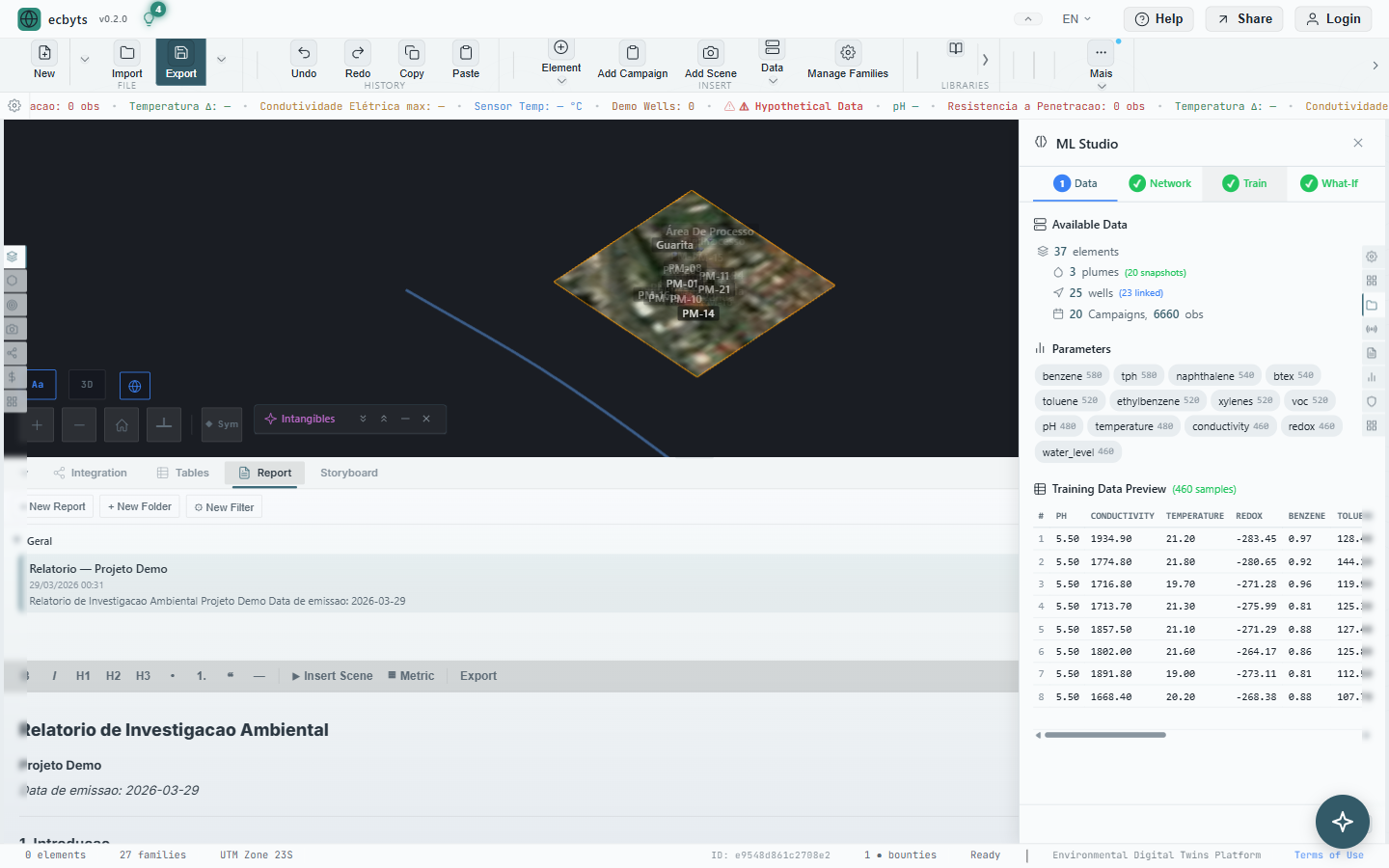This screenshot has height=868, width=1389.
Task: Open the broadcast sensor icon in right rail
Action: pos(1372,329)
